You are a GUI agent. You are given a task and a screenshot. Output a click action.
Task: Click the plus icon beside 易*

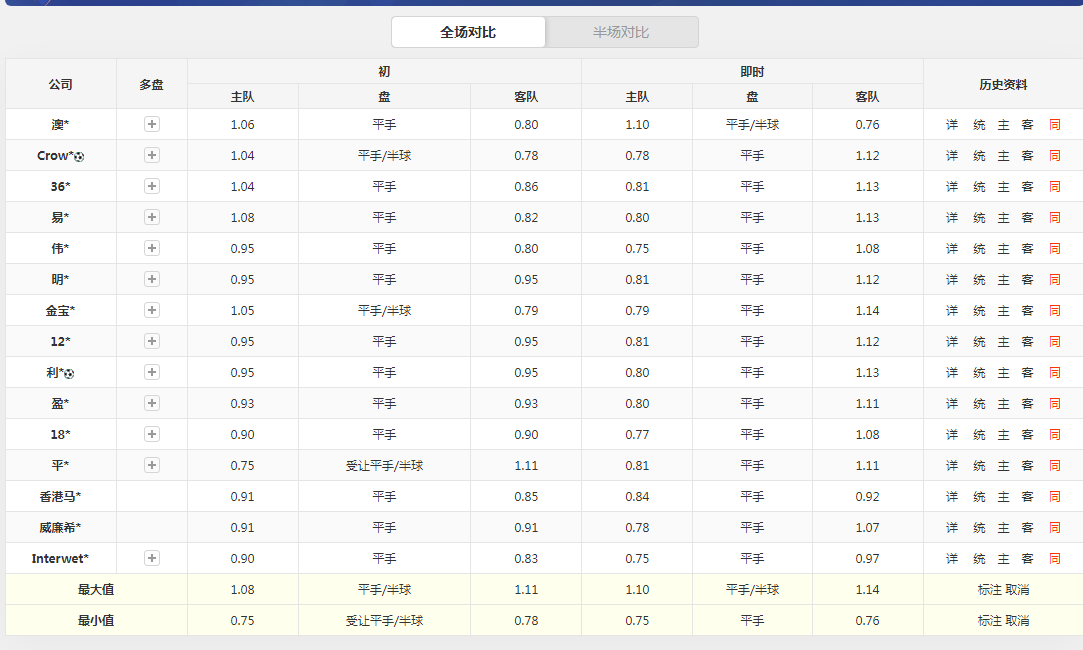[x=152, y=217]
